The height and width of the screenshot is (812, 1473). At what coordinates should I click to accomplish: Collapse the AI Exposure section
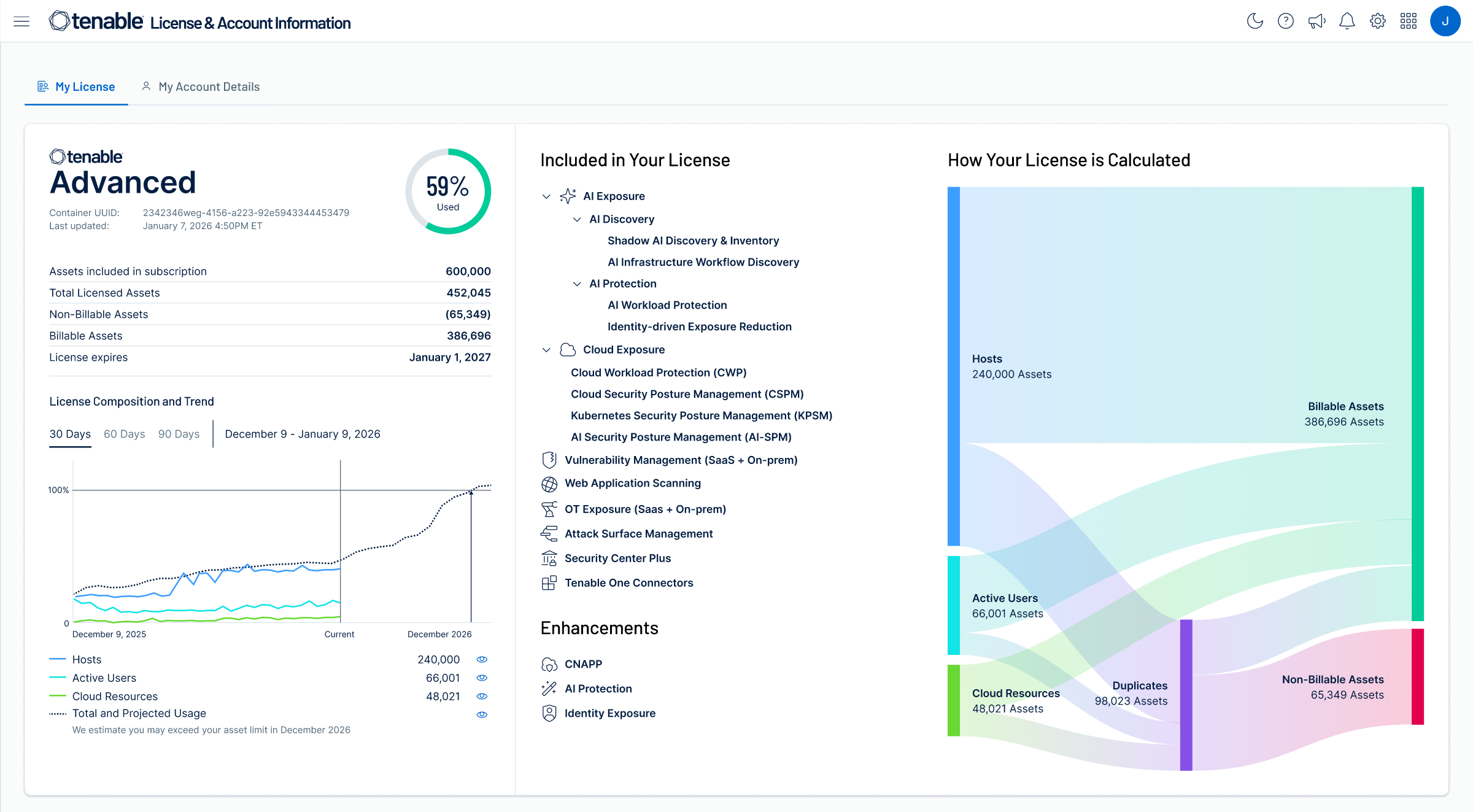coord(546,196)
